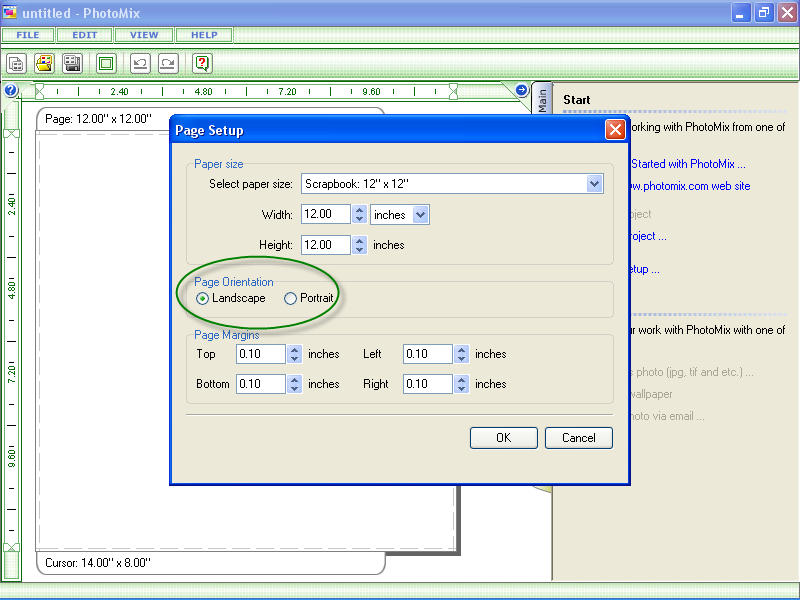Open the FILE menu
800x600 pixels.
click(28, 35)
